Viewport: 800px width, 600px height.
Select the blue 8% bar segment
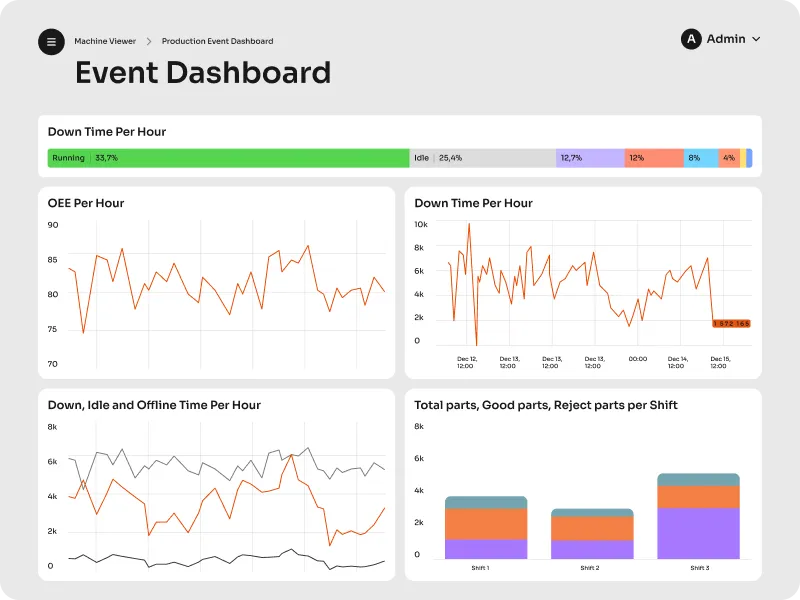701,158
